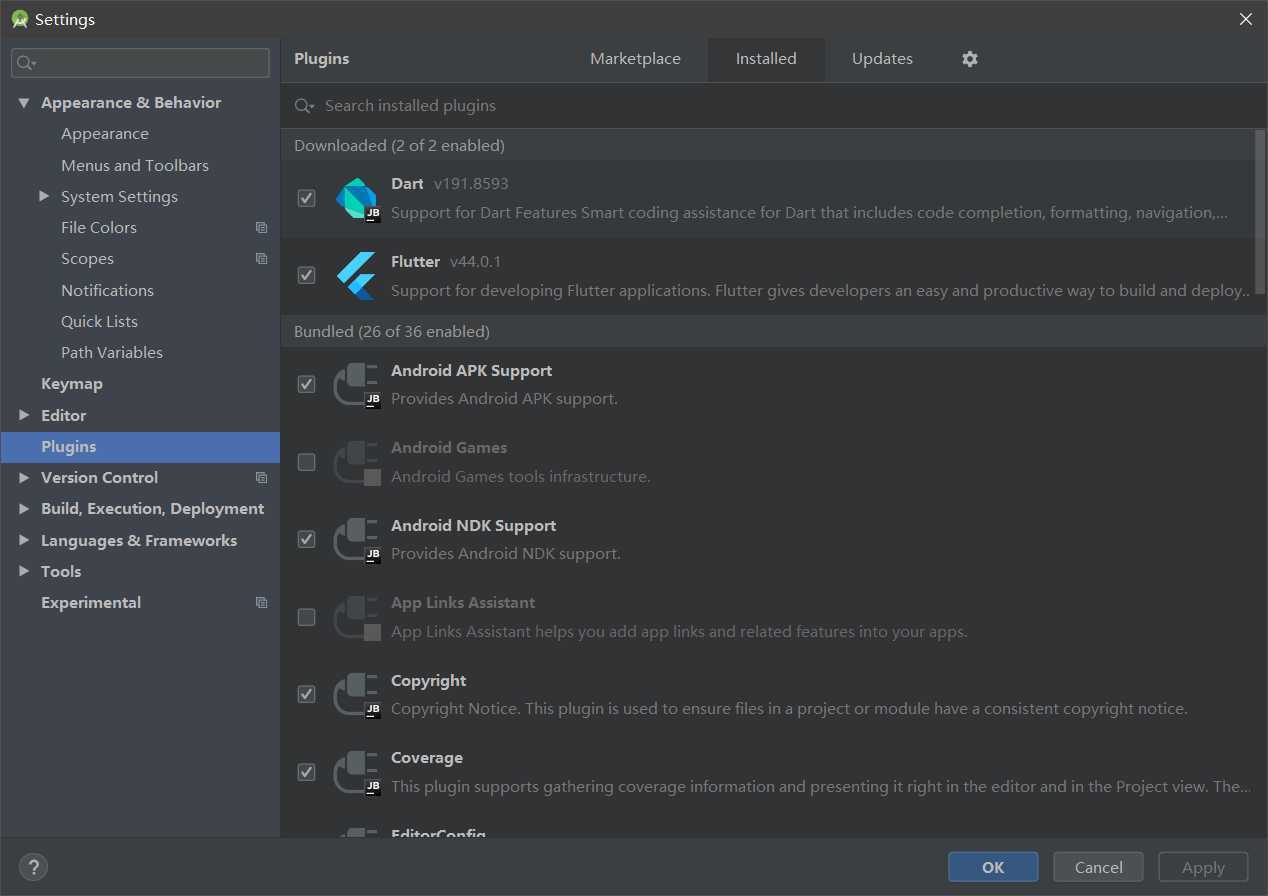
Task: Click the Coverage plugin icon
Action: tap(356, 771)
